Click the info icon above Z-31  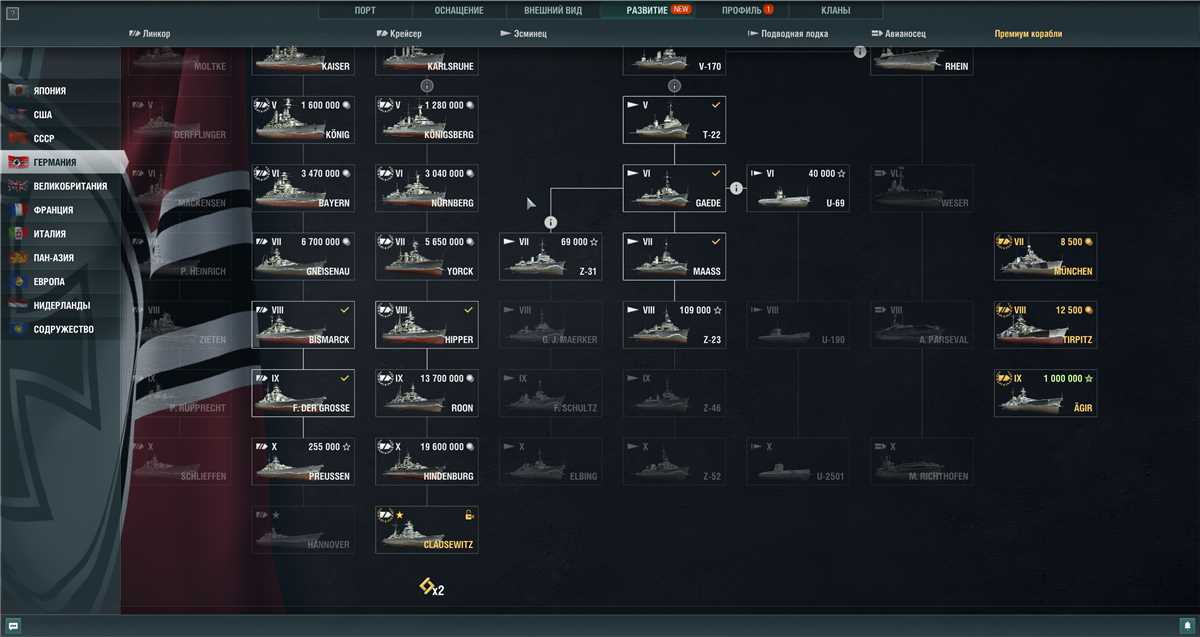pyautogui.click(x=550, y=222)
